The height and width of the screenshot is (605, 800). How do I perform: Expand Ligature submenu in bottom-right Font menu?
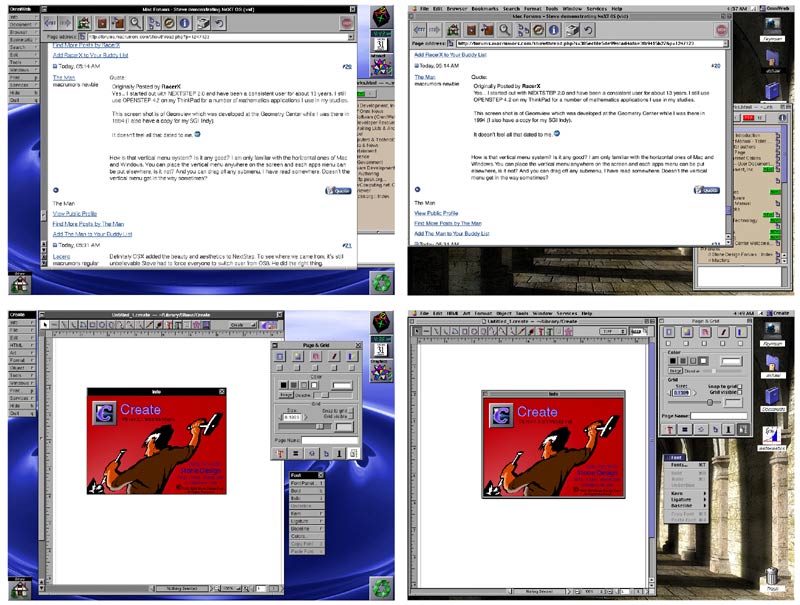(x=686, y=499)
